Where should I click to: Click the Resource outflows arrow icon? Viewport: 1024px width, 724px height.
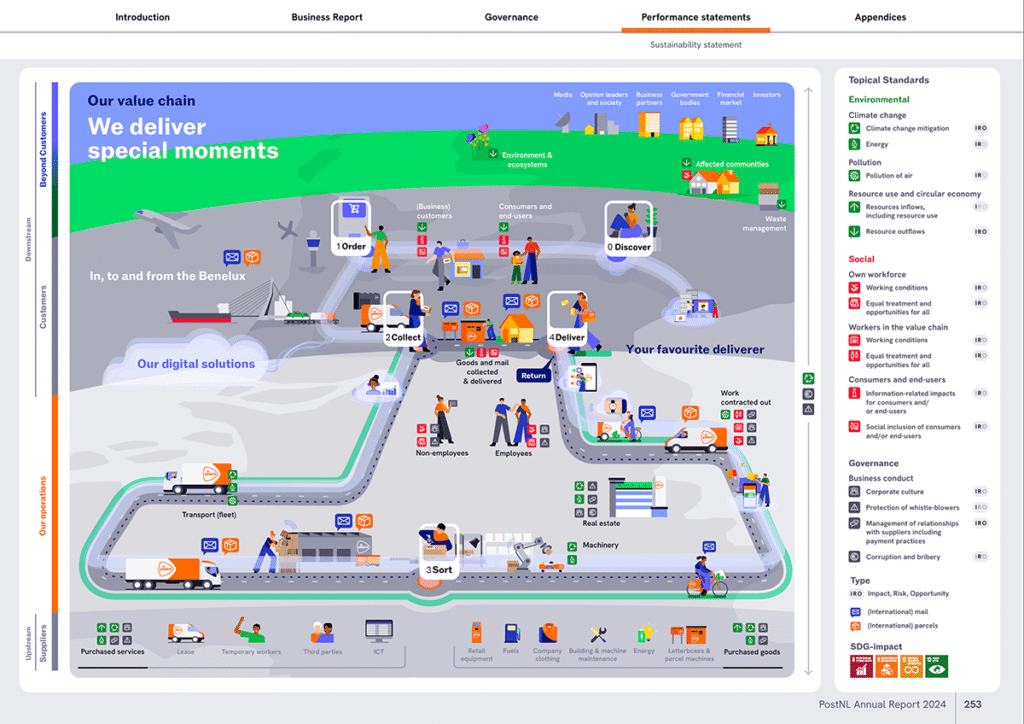(855, 232)
